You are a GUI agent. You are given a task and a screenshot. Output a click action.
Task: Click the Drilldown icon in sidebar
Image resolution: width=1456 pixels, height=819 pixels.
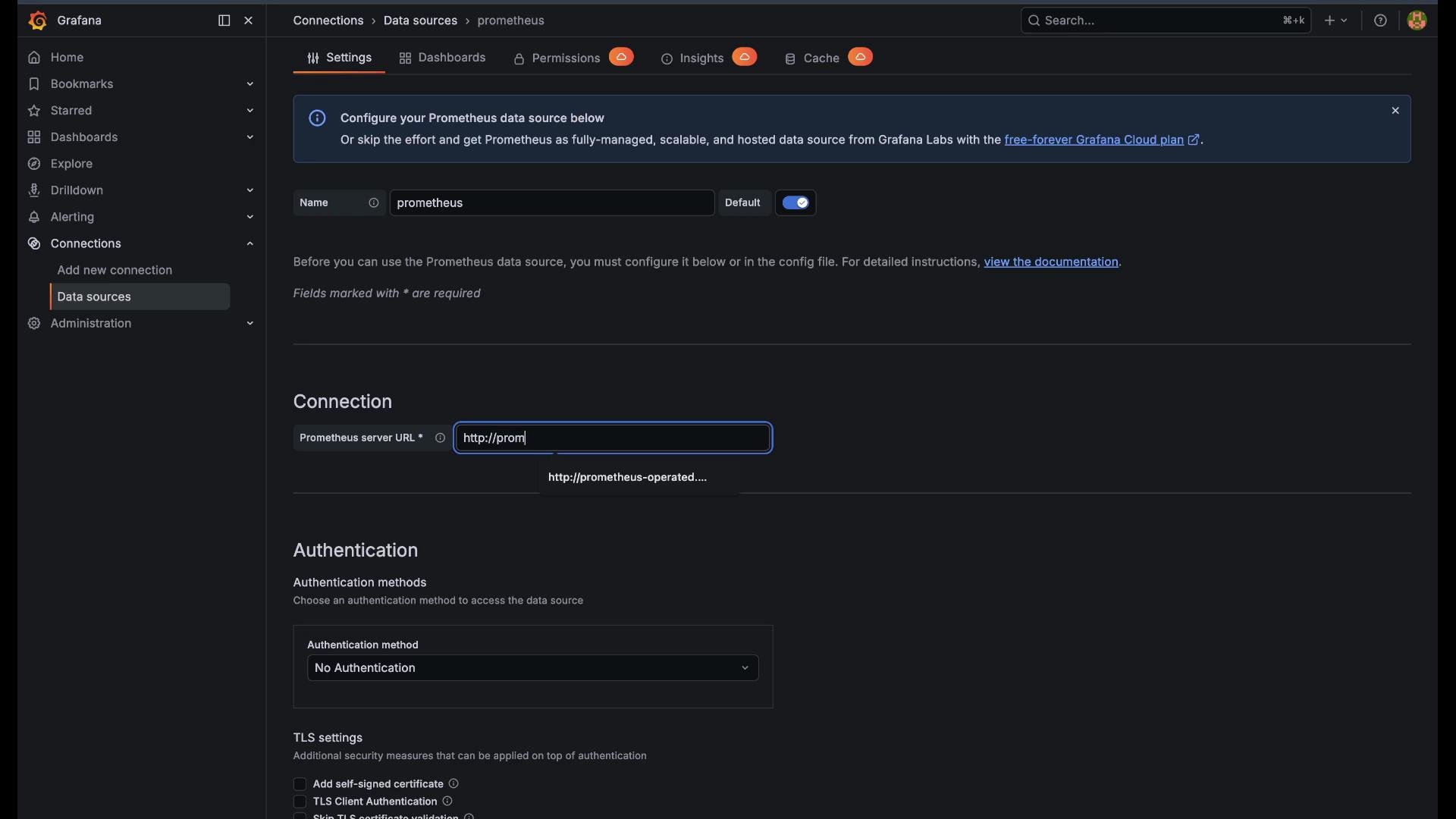(x=34, y=190)
